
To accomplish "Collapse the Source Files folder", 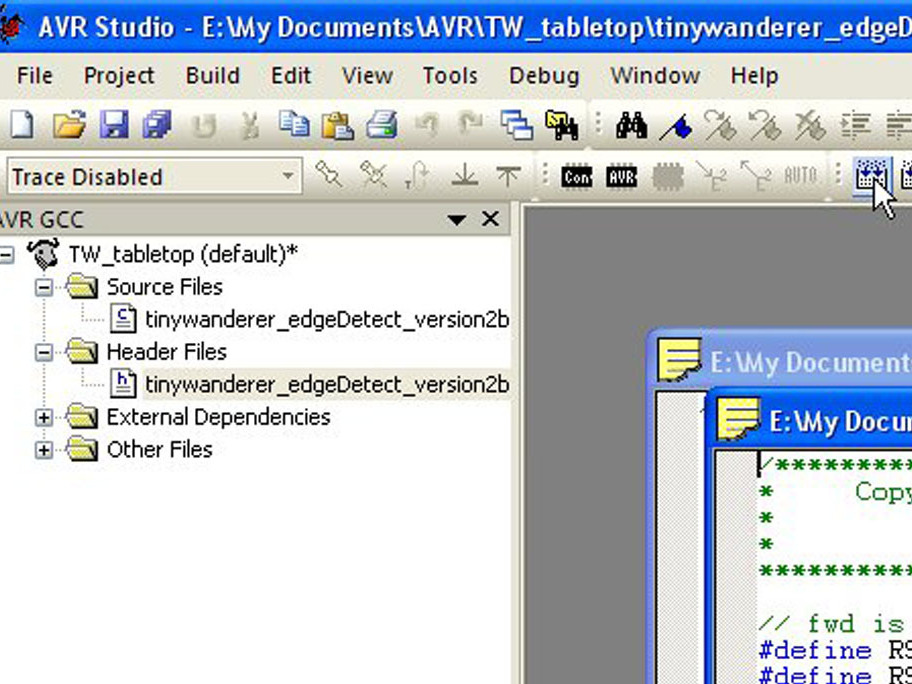I will click(44, 287).
